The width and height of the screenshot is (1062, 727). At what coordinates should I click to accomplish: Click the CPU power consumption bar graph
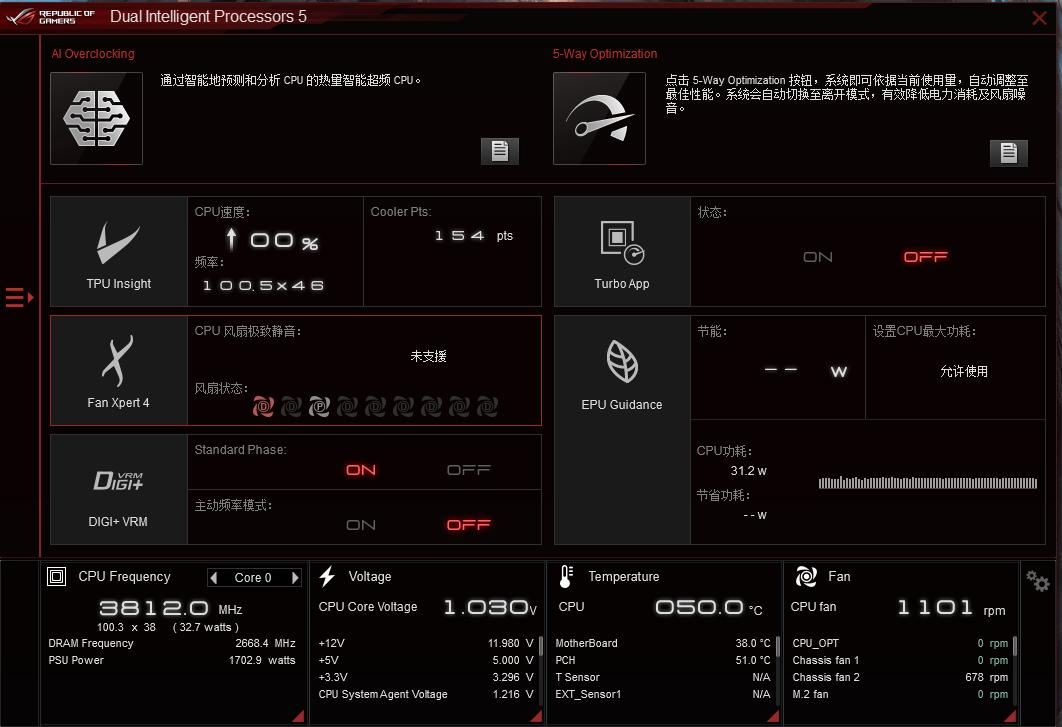tap(927, 482)
